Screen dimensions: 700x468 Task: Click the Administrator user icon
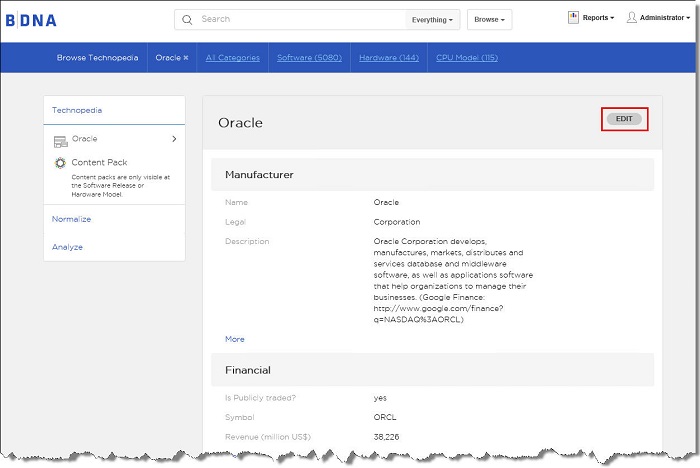point(631,17)
